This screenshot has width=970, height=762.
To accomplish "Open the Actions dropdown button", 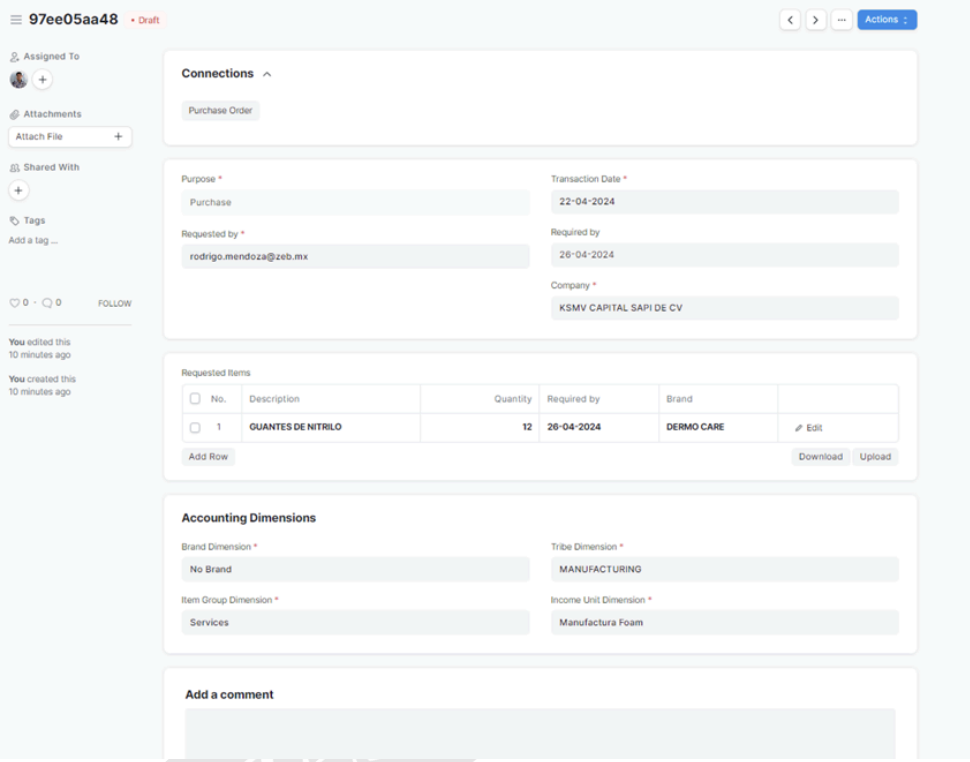I will [x=886, y=20].
